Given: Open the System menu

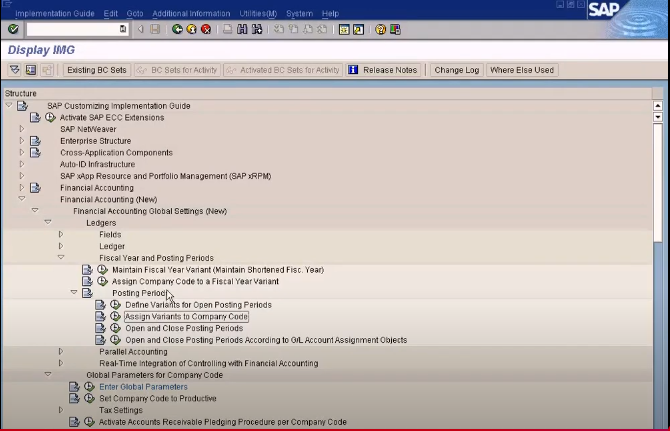Looking at the screenshot, I should tap(299, 14).
